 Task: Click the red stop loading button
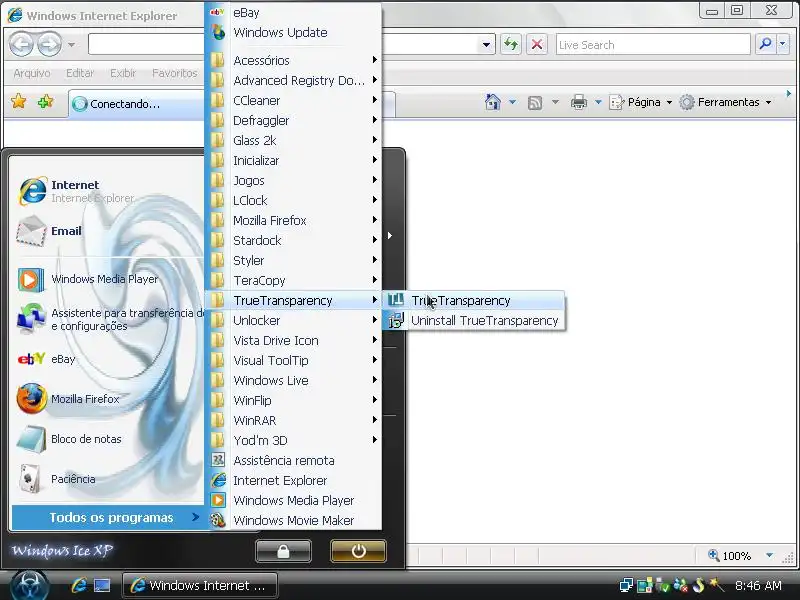click(x=537, y=44)
